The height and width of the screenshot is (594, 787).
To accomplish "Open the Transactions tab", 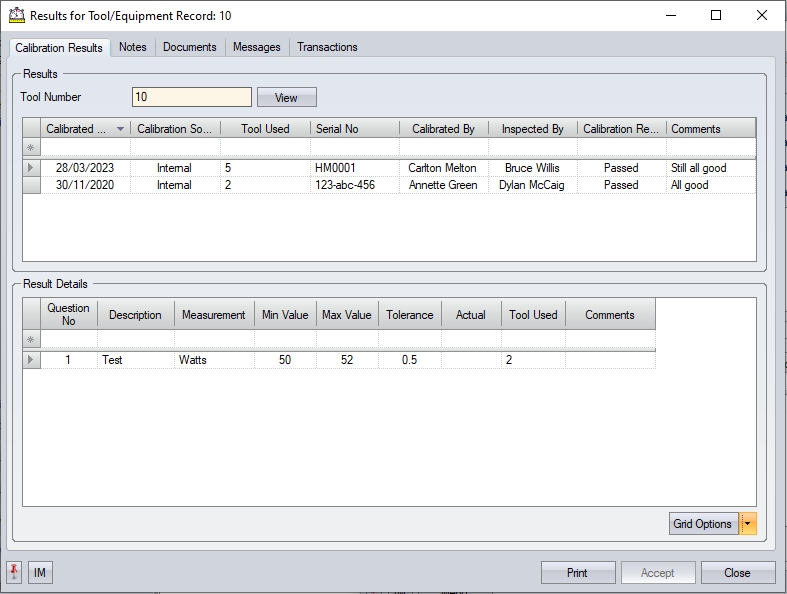I will 327,47.
